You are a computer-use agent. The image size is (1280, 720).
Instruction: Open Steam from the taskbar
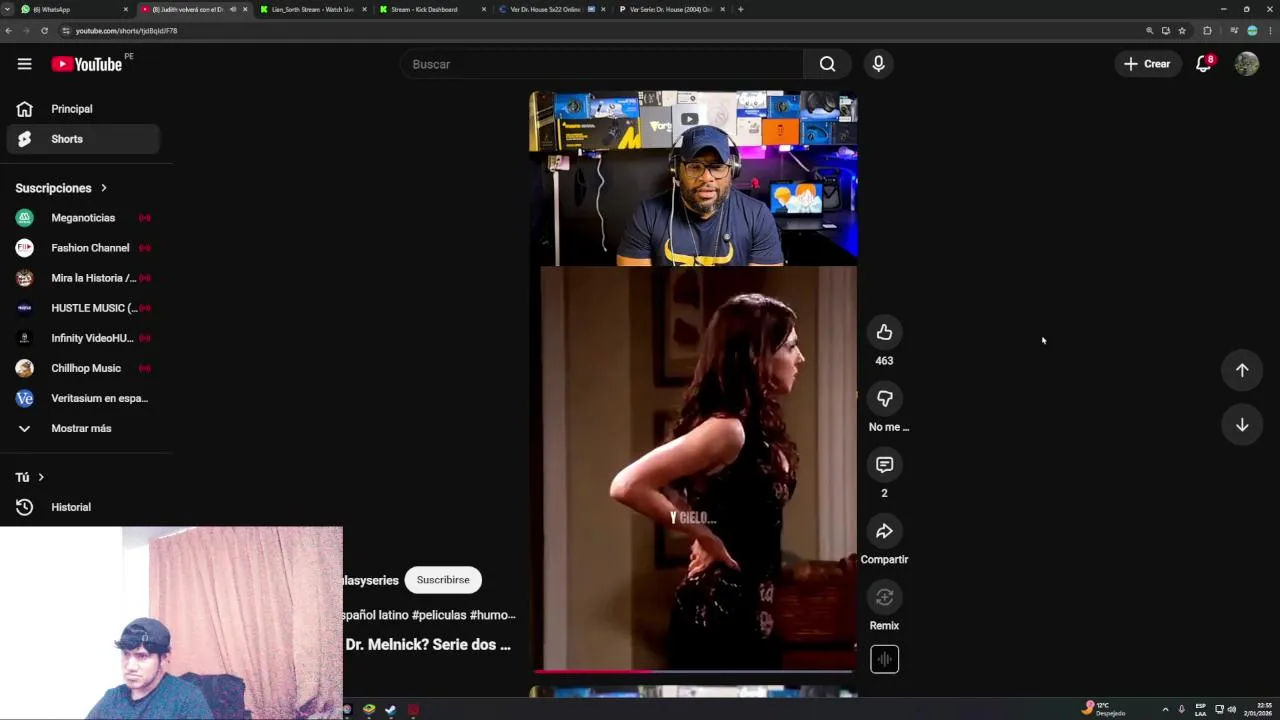390,710
